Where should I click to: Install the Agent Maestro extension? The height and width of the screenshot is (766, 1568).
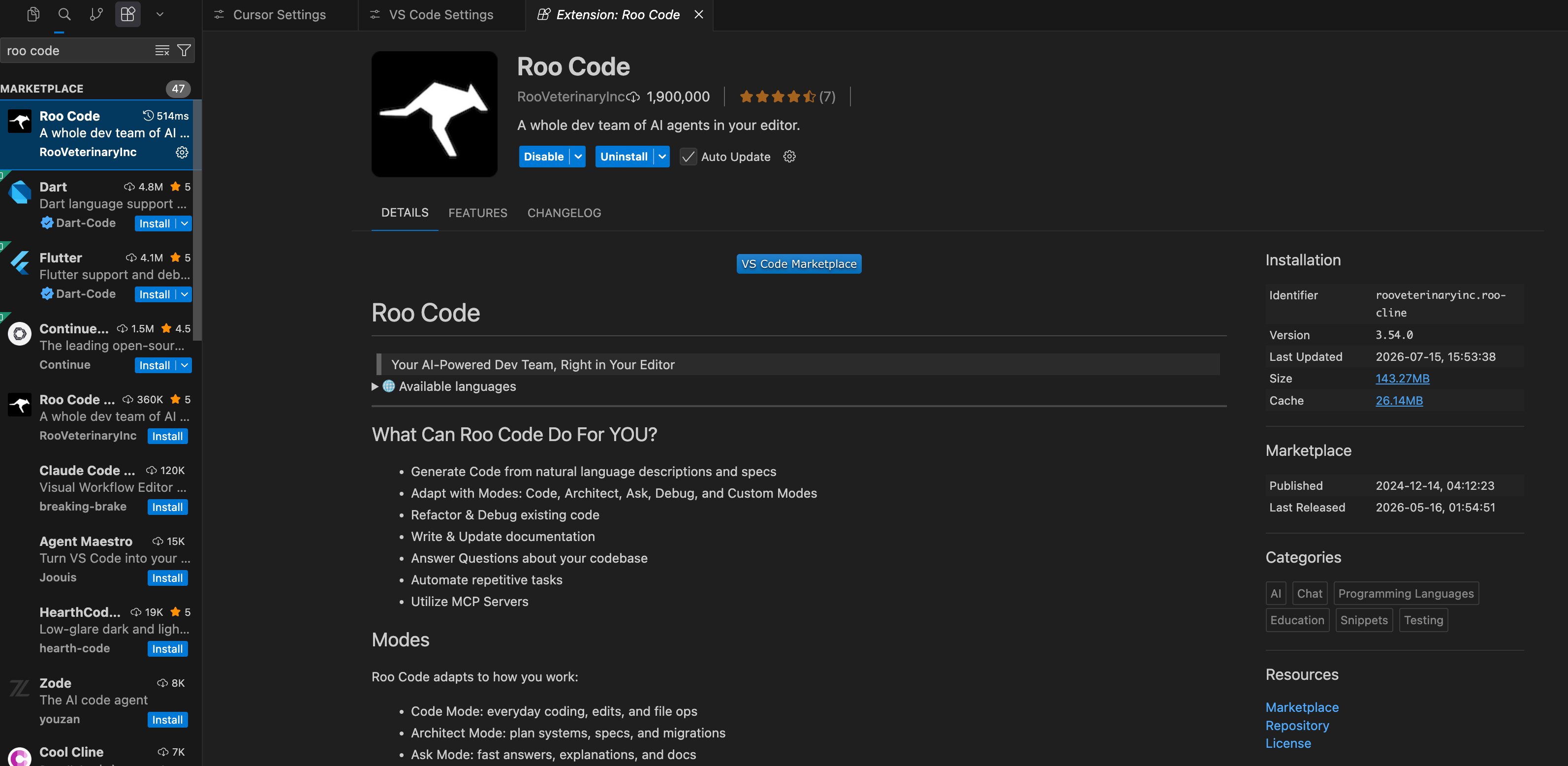click(167, 578)
